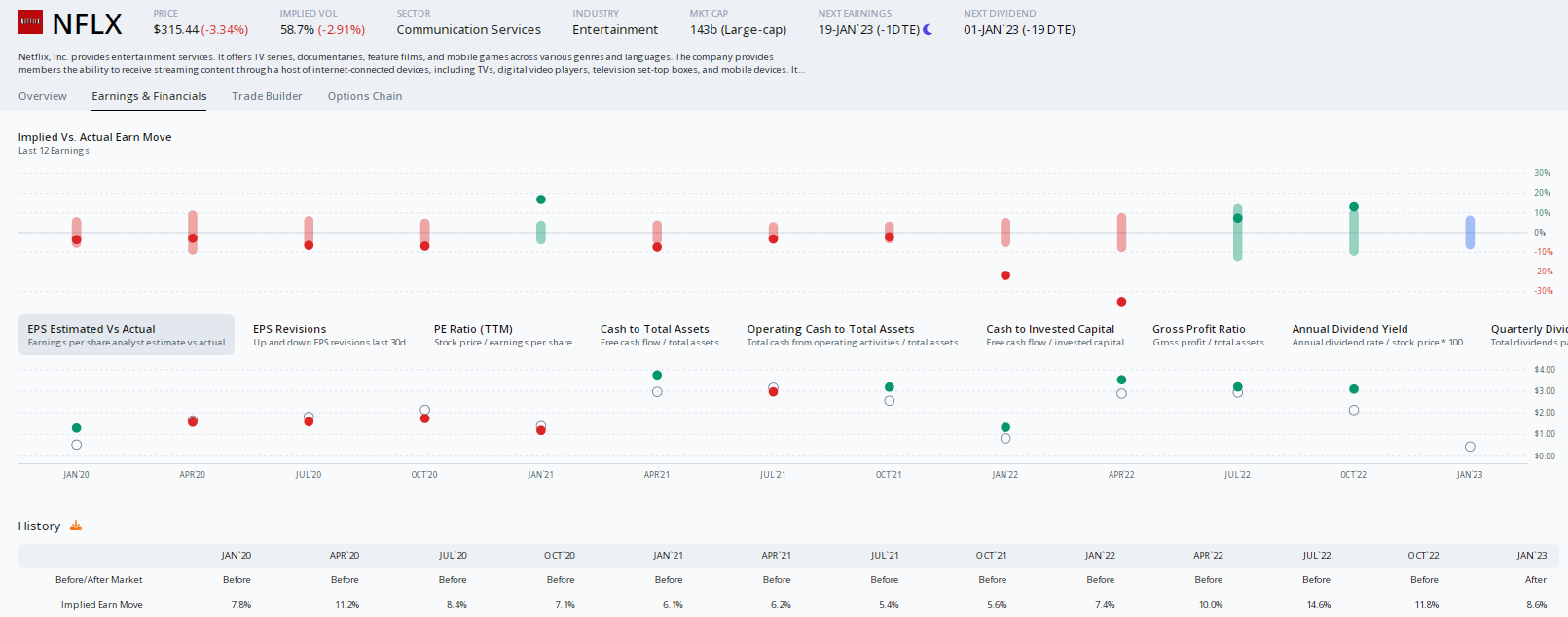
Task: Click the JAN'23 EPS estimate circle
Action: pyautogui.click(x=1470, y=447)
